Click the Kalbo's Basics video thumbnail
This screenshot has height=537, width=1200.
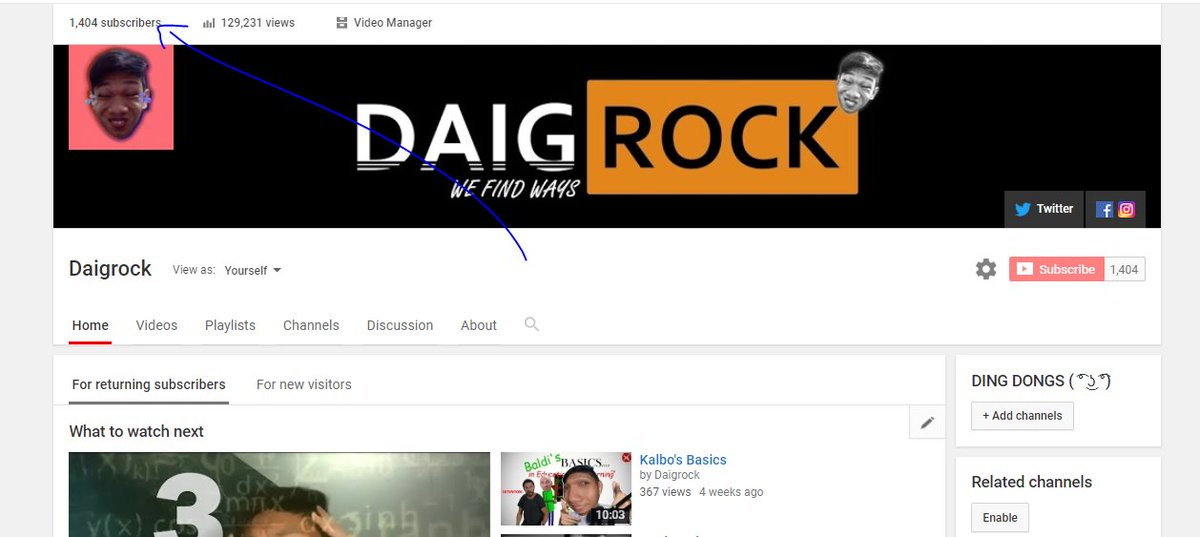point(566,489)
